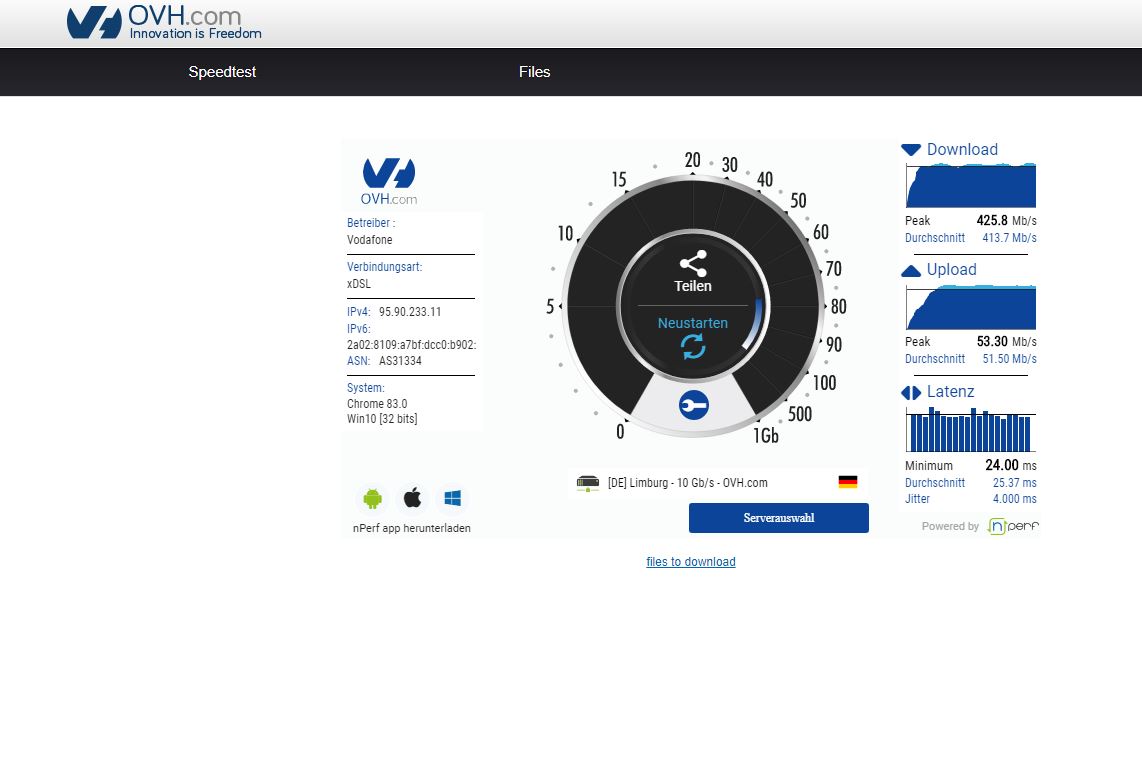Download the nPerf Windows app
1142x784 pixels.
[452, 498]
